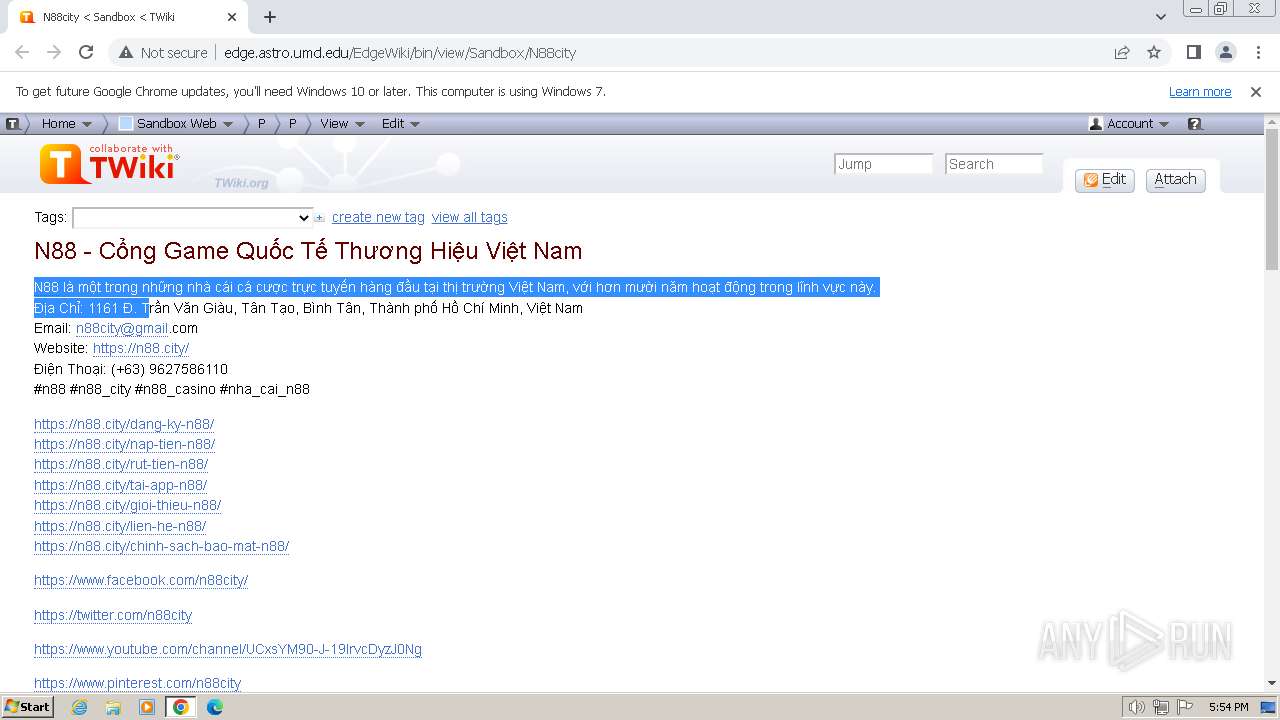Click the TWiki T icon in menu bar

(x=13, y=124)
